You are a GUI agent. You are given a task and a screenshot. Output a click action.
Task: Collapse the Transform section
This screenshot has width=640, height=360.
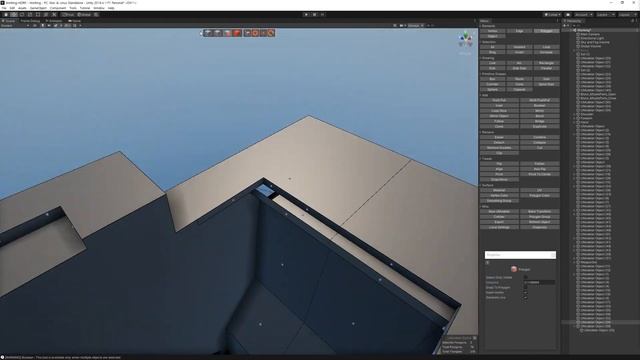point(486,159)
